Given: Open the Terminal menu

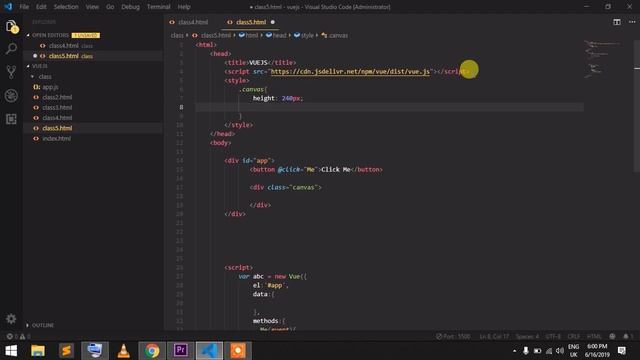Looking at the screenshot, I should point(158,7).
